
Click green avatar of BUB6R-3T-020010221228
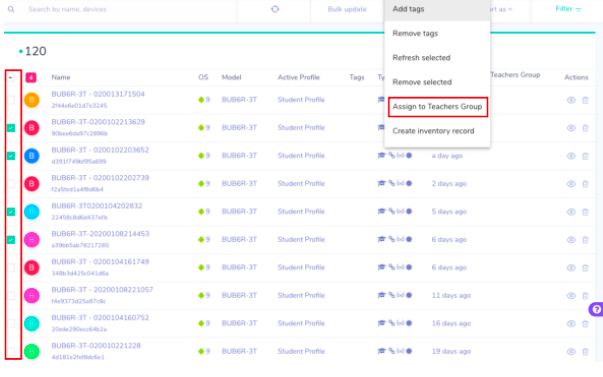(x=32, y=351)
